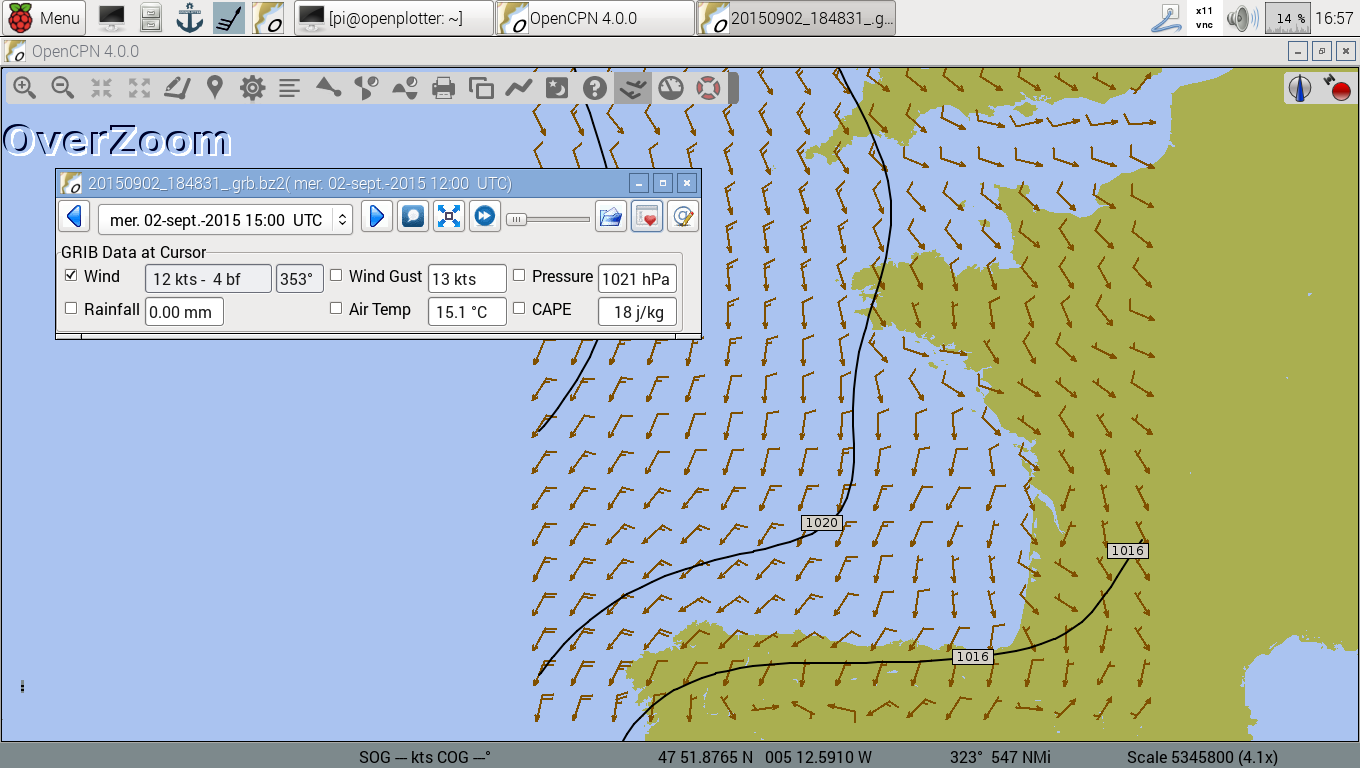
Task: Select the mark pin tool in the toolbar
Action: pos(214,88)
